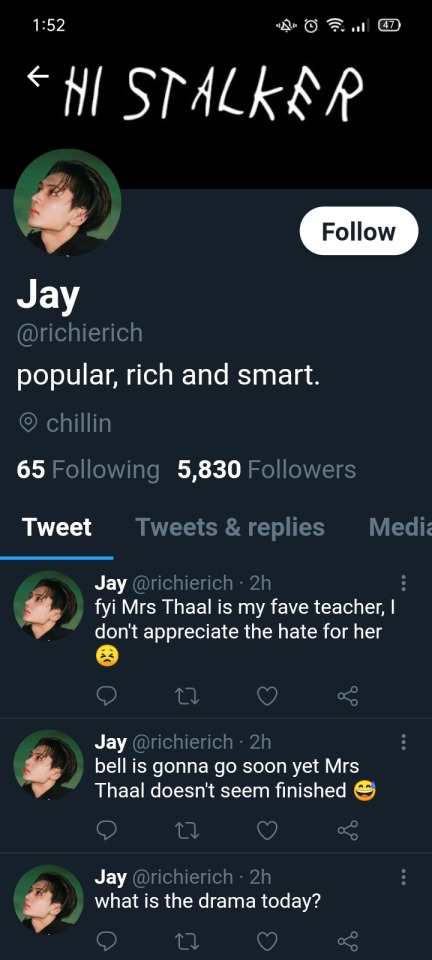Reply to the Mrs Thaal fave teacher tweet
The width and height of the screenshot is (432, 960).
click(x=106, y=696)
